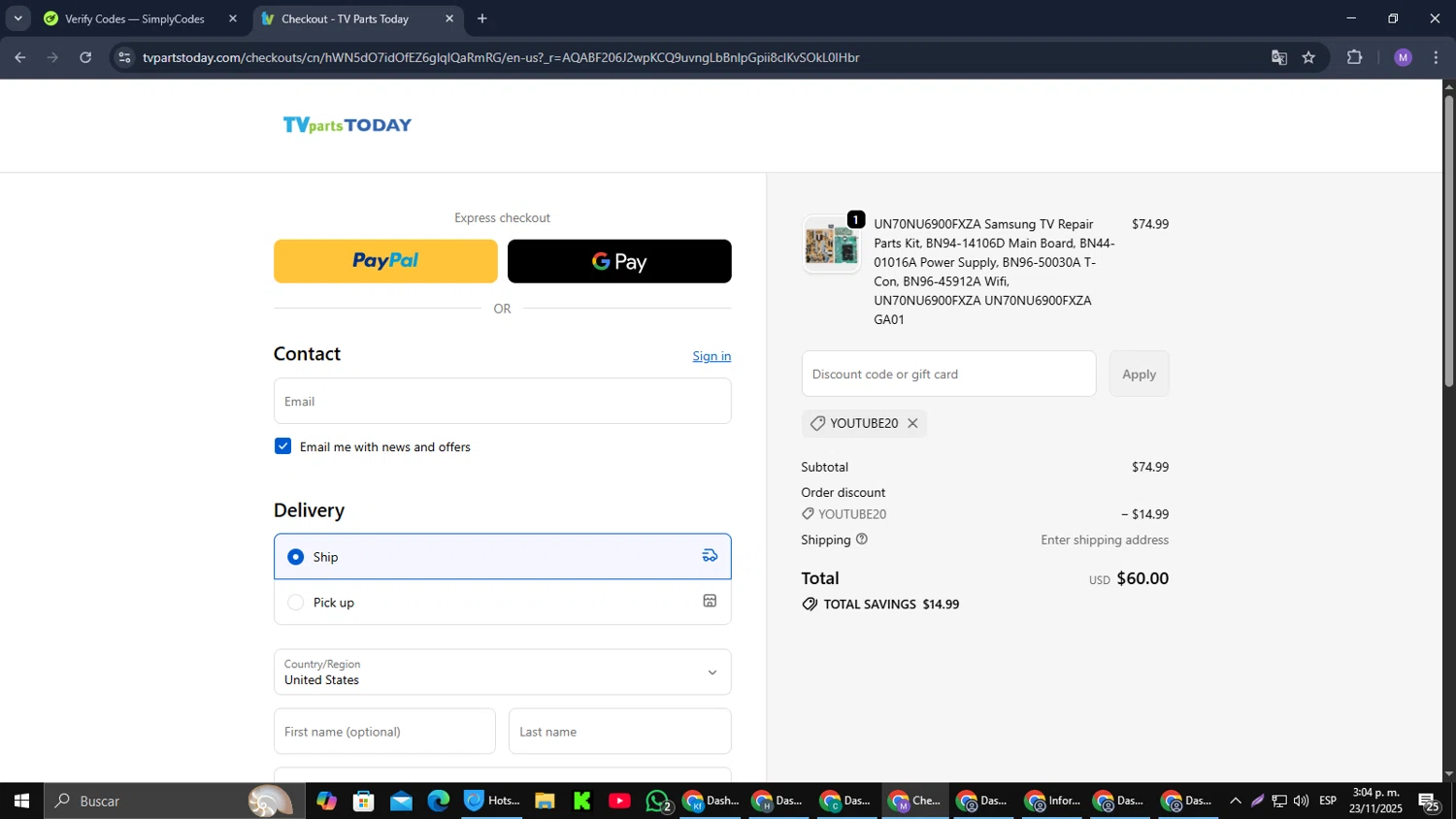The width and height of the screenshot is (1456, 819).
Task: Click the Enter shipping address text
Action: pos(1105,540)
